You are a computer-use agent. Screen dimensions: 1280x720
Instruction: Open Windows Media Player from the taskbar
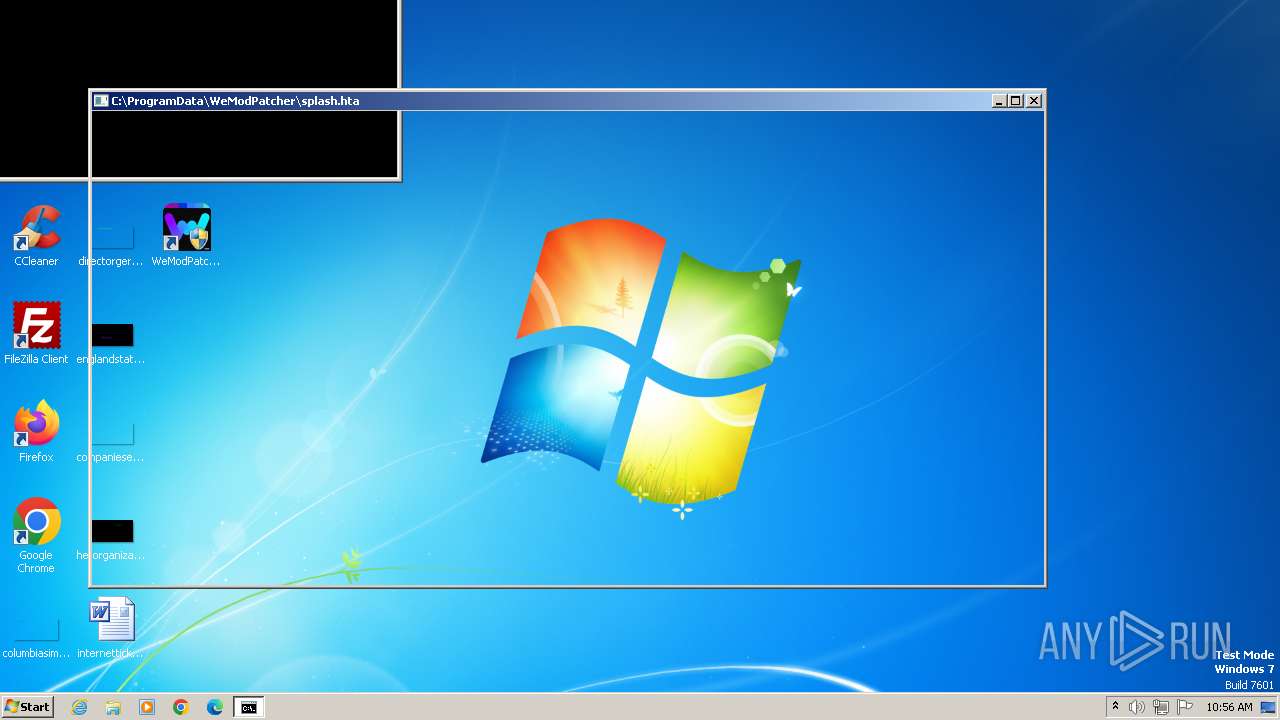pyautogui.click(x=147, y=707)
